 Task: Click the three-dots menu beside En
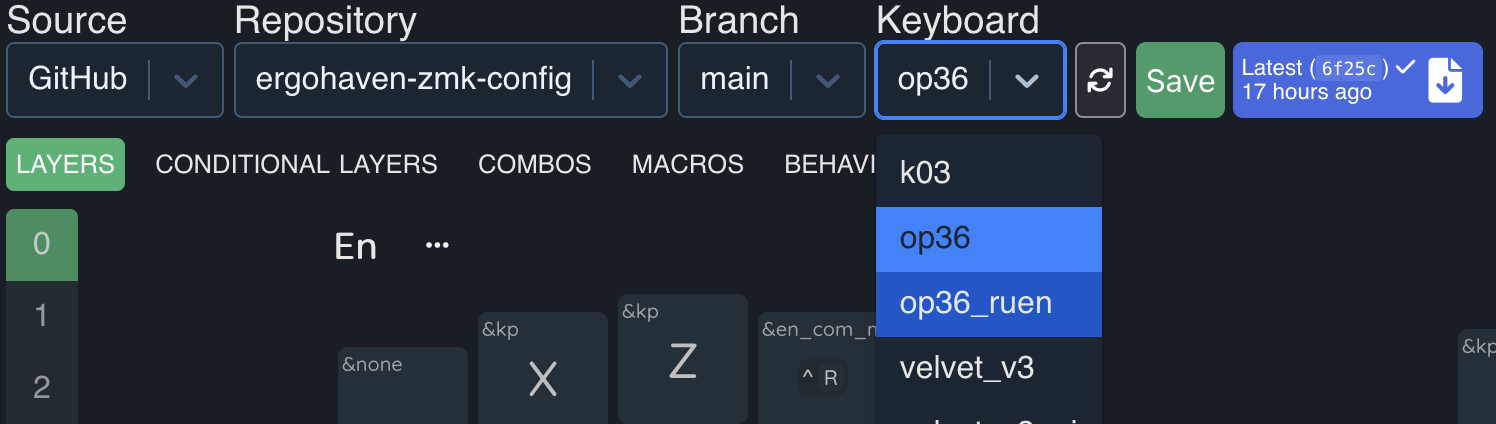pos(437,245)
